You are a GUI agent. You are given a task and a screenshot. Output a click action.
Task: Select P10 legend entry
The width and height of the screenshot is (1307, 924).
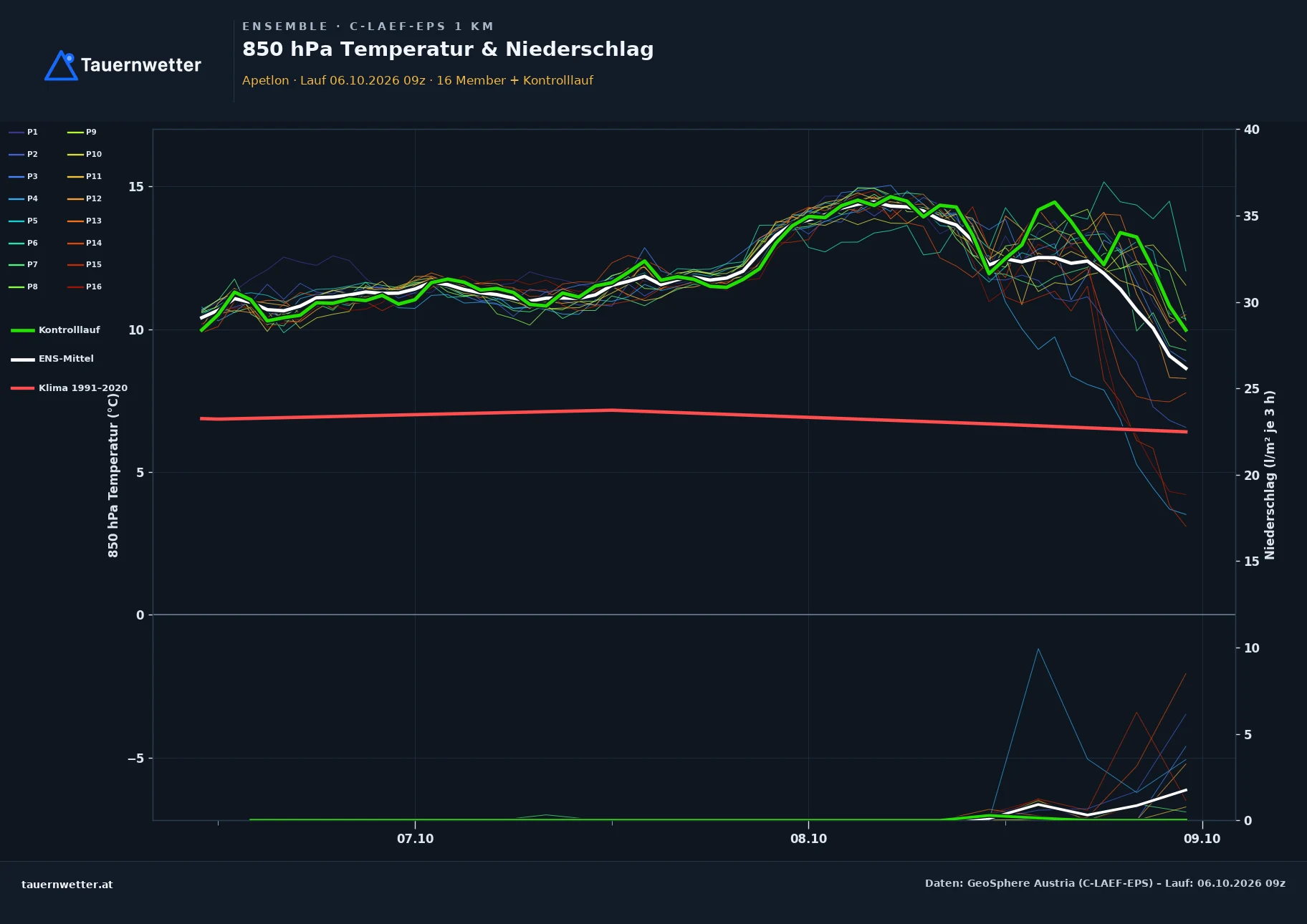tap(85, 154)
